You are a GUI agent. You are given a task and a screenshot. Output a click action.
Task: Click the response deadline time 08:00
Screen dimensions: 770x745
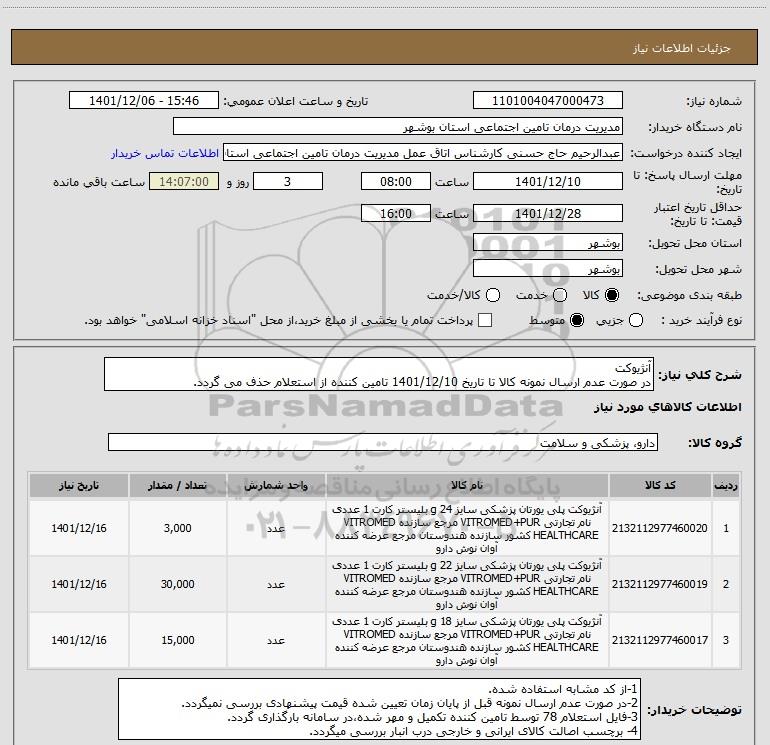pyautogui.click(x=396, y=181)
